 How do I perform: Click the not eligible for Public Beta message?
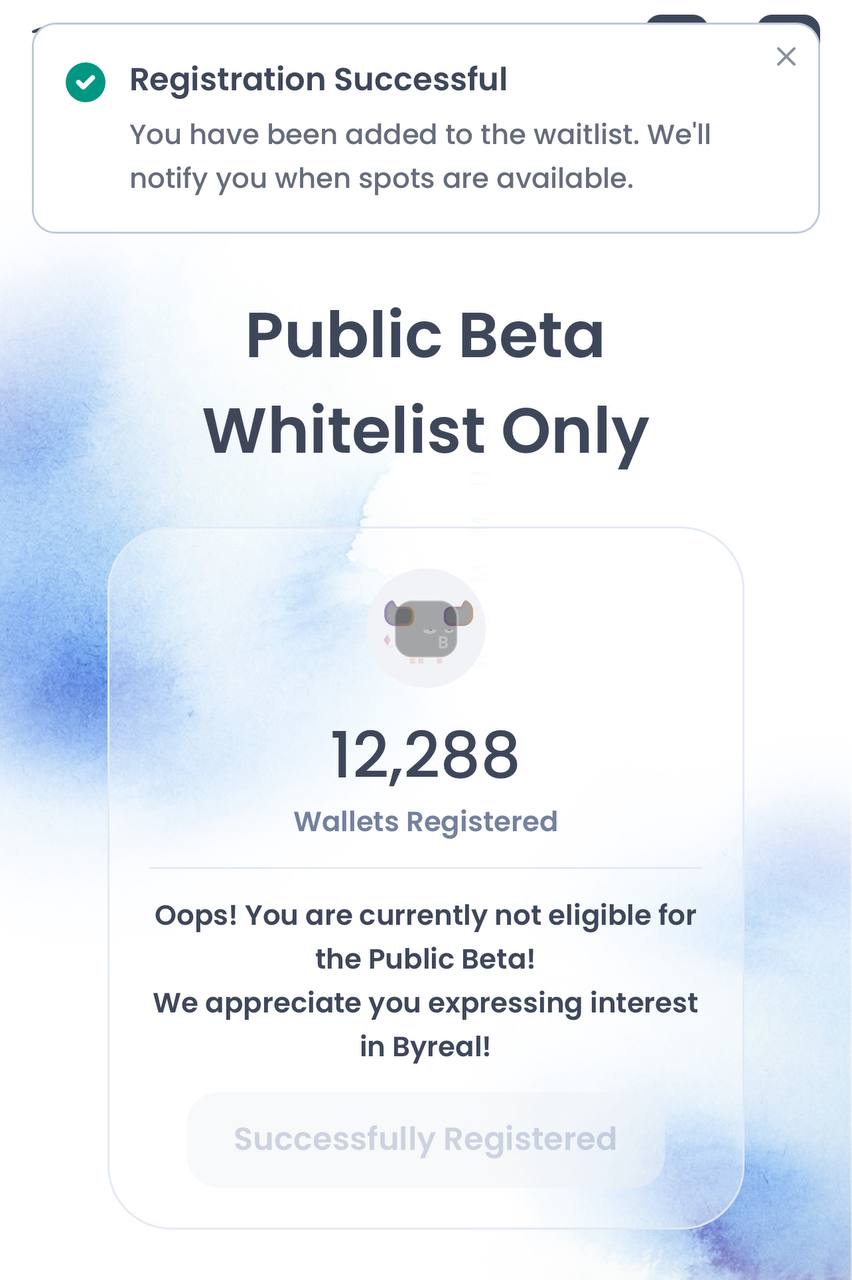(x=426, y=937)
